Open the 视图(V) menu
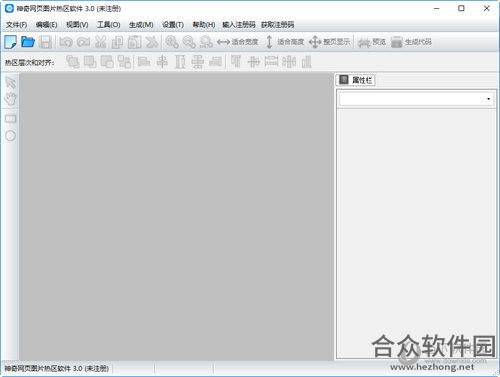This screenshot has width=500, height=377. tap(77, 25)
